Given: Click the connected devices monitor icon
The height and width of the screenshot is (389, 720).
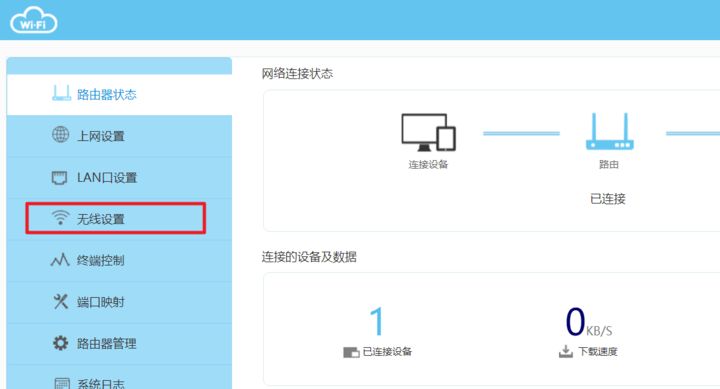Looking at the screenshot, I should pos(428,132).
